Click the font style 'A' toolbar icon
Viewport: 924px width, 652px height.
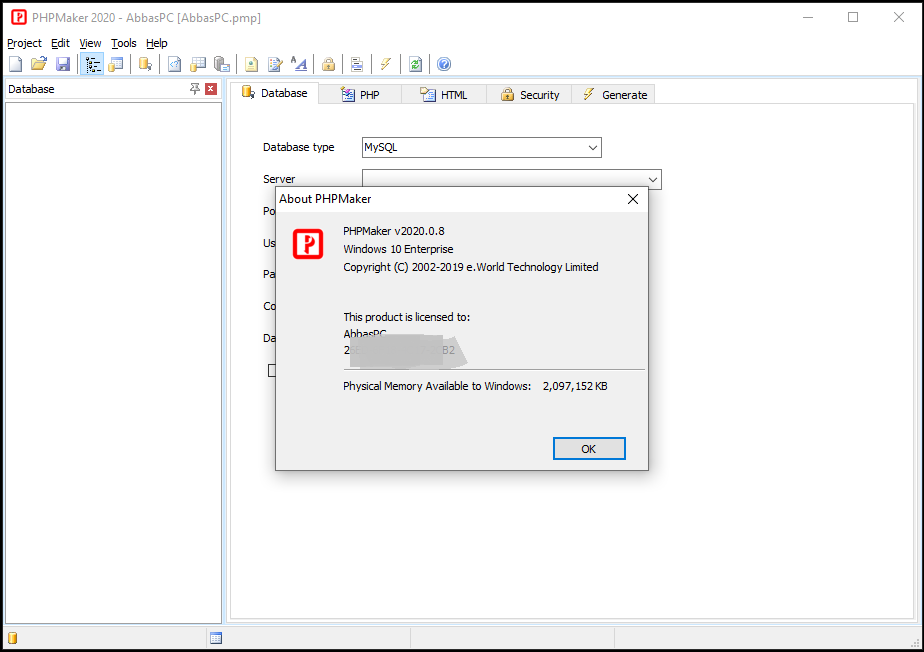(x=299, y=64)
